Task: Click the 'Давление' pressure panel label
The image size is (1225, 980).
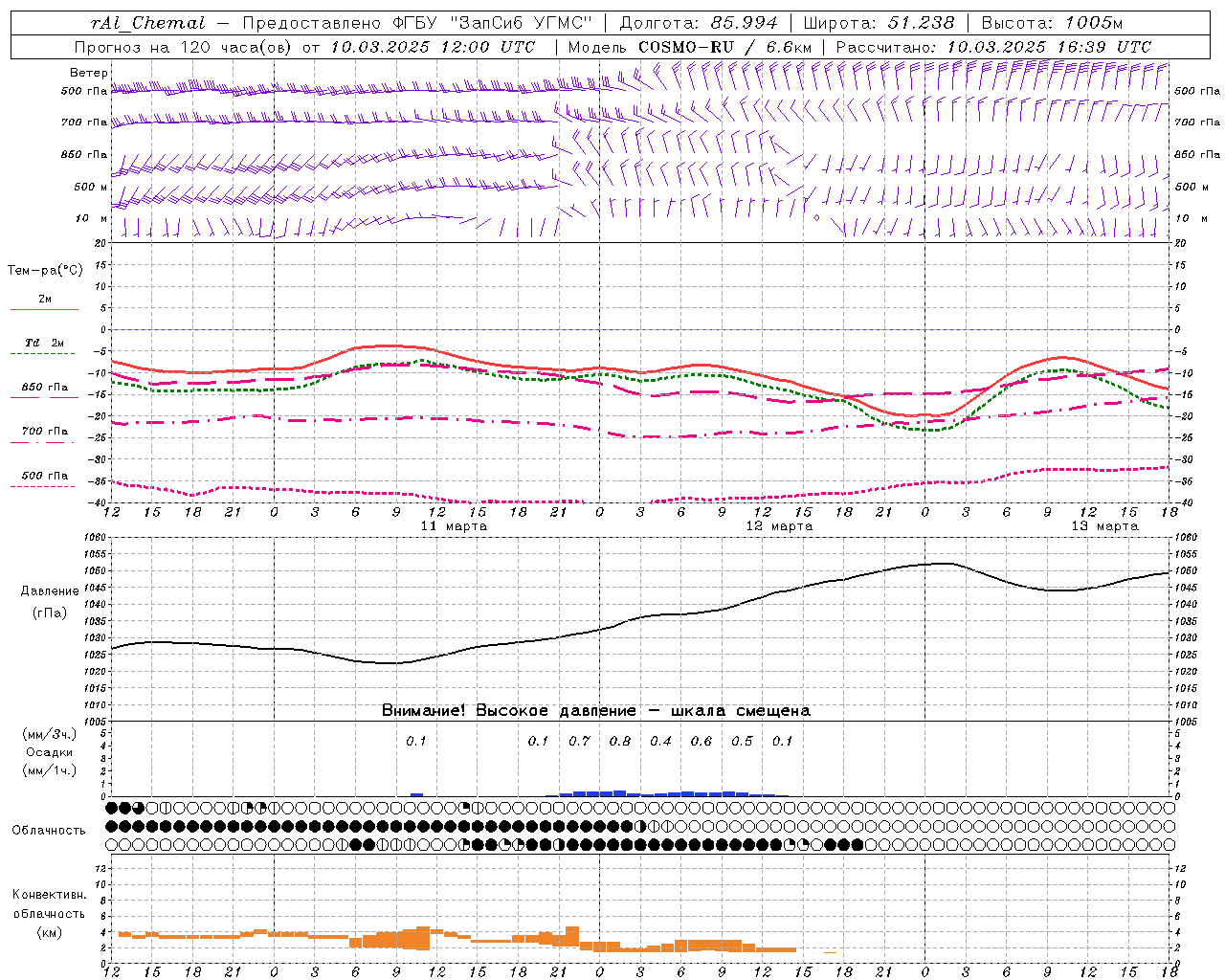Action: pos(50,591)
